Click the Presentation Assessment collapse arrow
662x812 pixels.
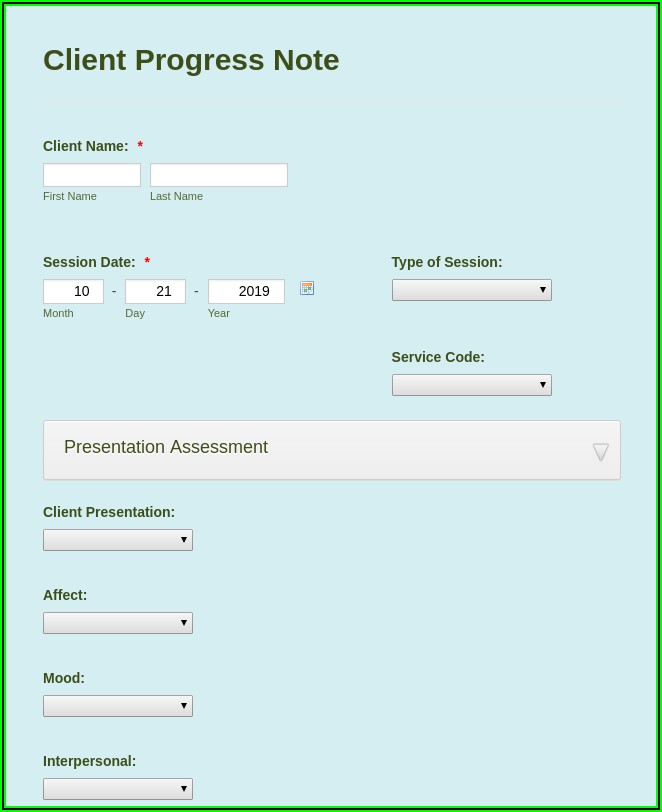pos(600,451)
